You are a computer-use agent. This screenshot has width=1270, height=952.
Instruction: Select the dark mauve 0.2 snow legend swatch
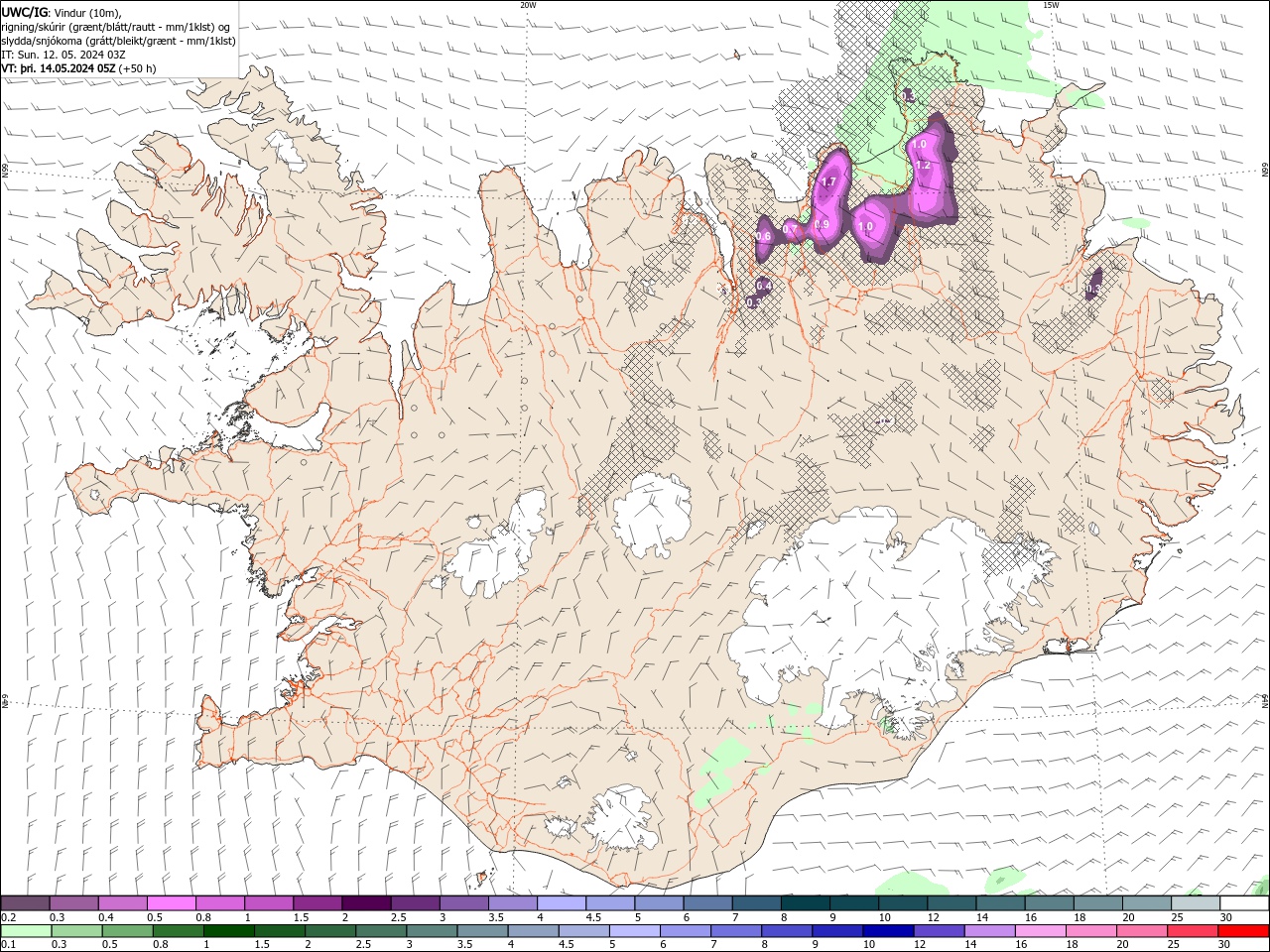click(25, 903)
